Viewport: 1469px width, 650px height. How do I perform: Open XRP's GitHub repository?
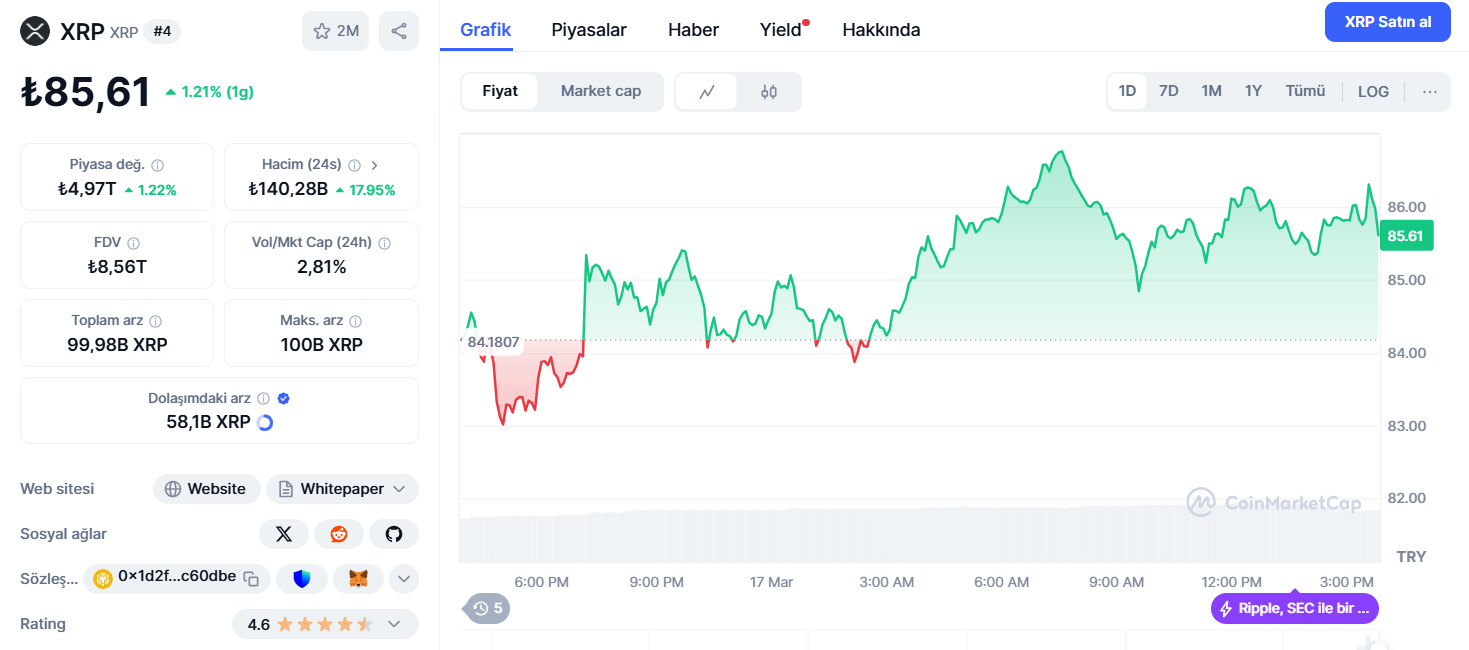pos(394,534)
